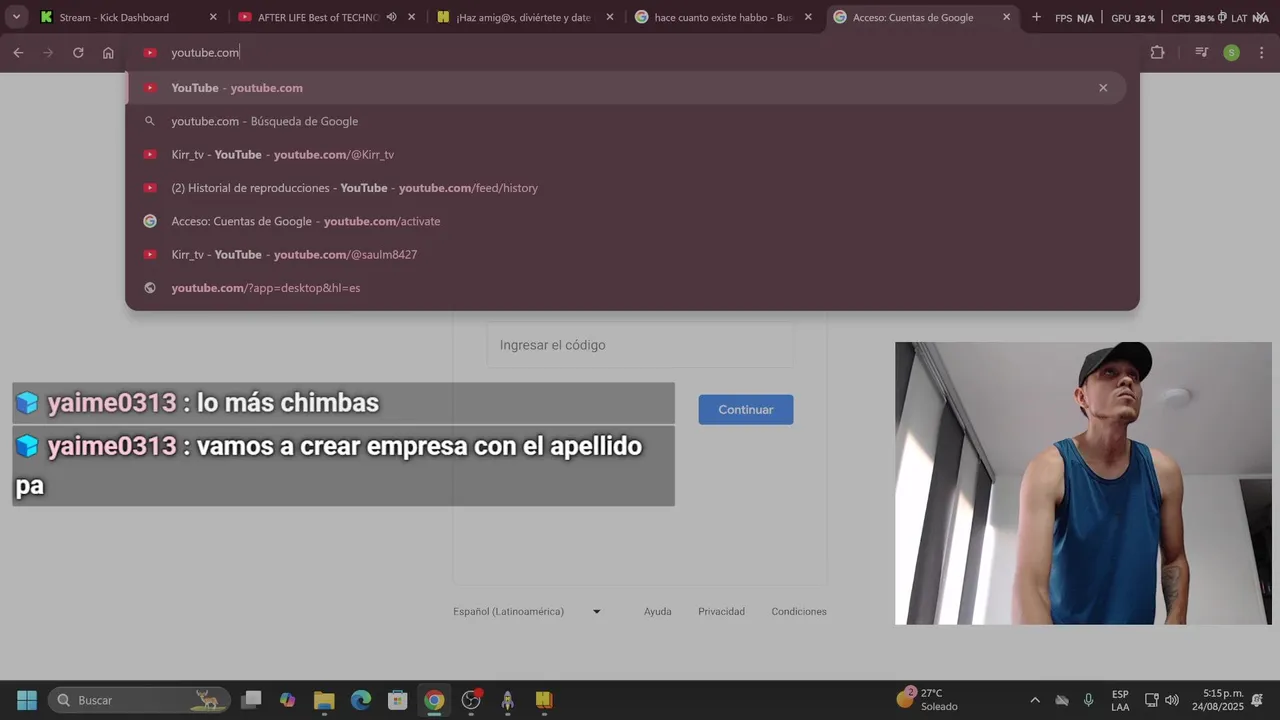Open the weather widget showing 27°C Soleado
The width and height of the screenshot is (1280, 720).
coord(928,700)
